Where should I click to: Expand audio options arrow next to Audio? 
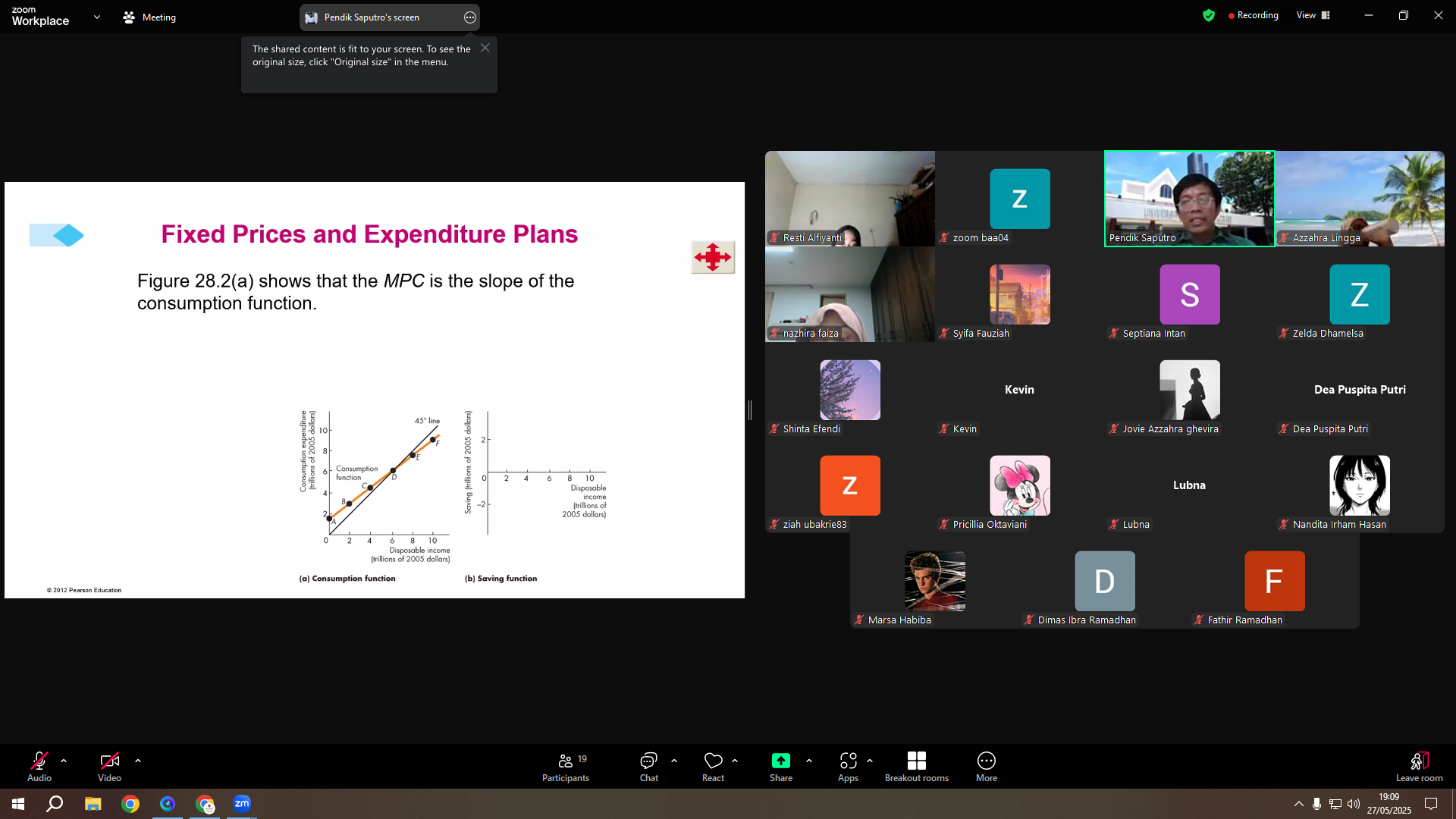pos(64,760)
